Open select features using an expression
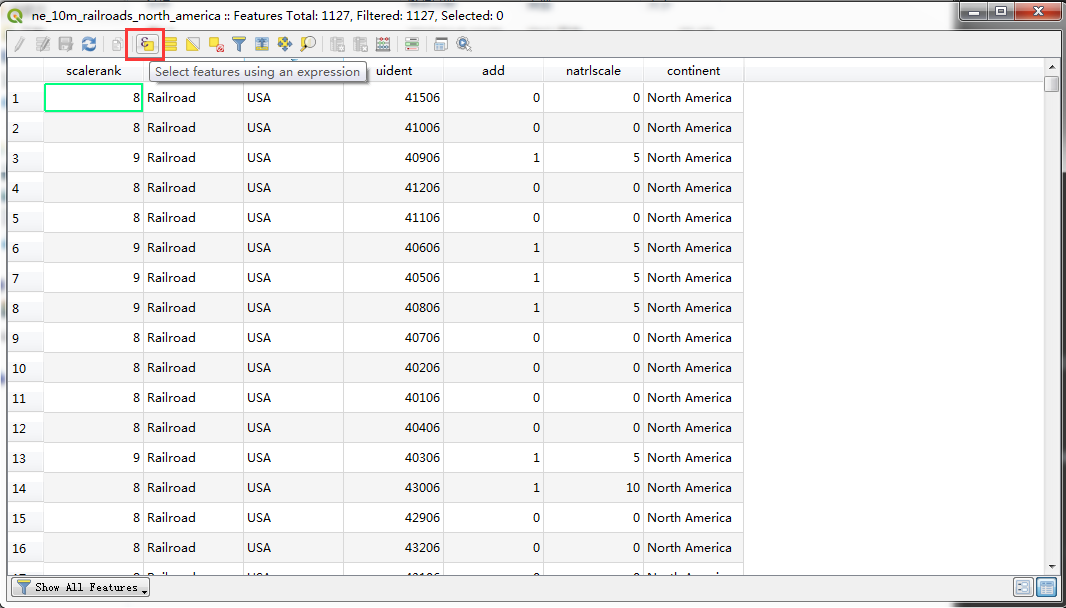Screen dimensions: 1066x608 [147, 45]
